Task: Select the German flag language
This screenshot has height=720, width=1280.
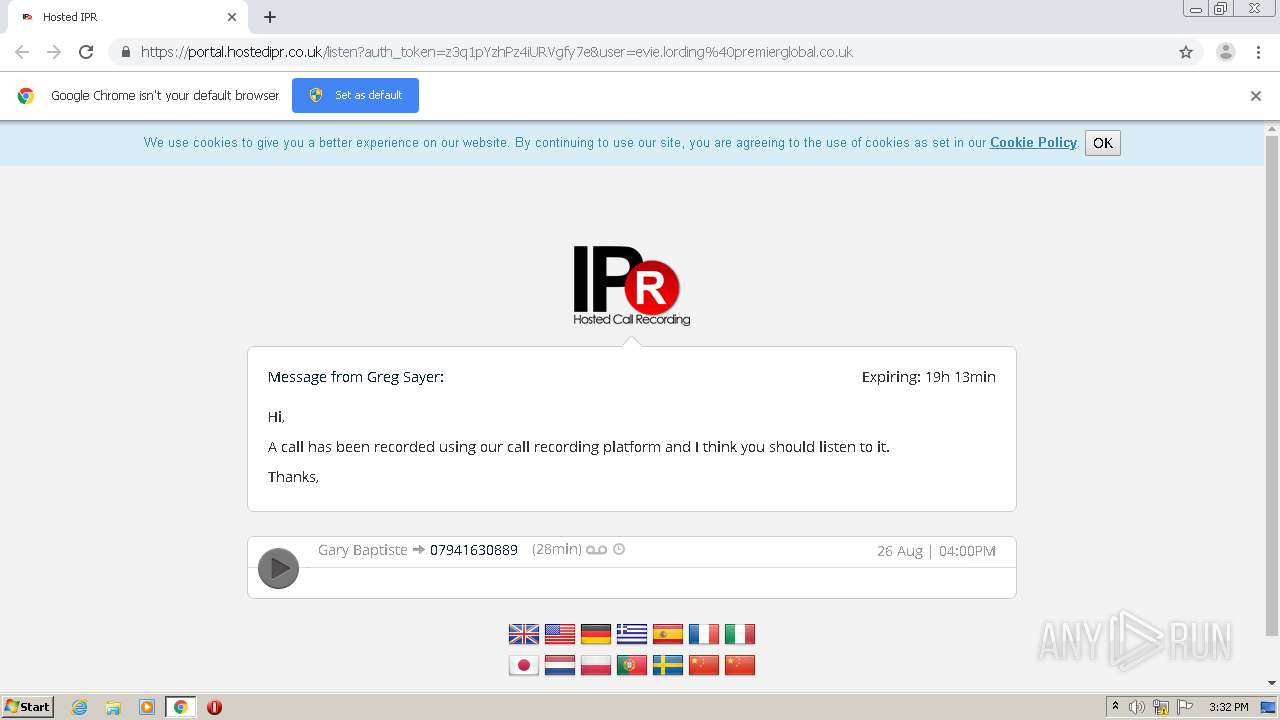Action: coord(596,634)
